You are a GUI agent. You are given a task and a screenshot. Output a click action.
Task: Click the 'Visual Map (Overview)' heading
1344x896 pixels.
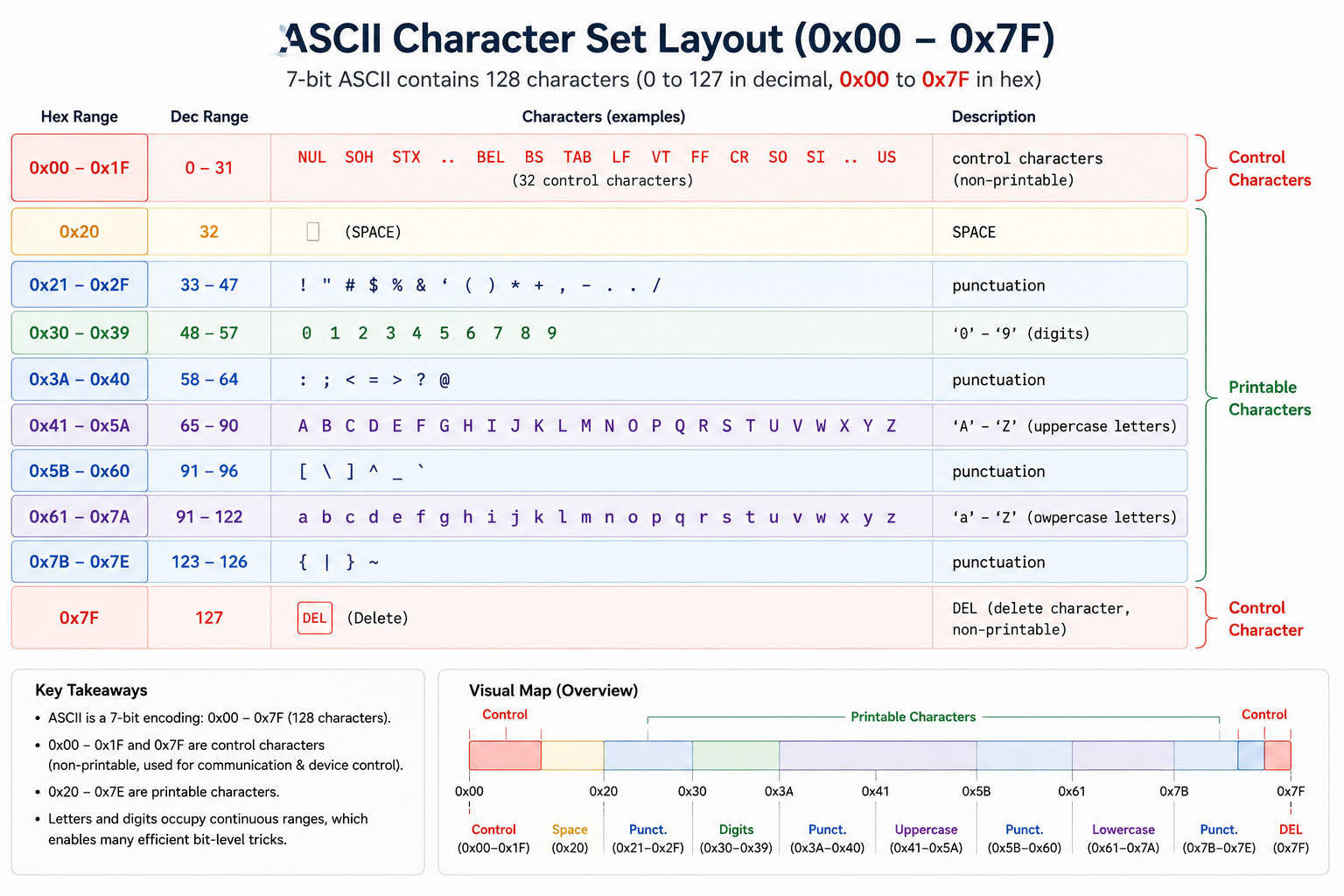tap(553, 690)
